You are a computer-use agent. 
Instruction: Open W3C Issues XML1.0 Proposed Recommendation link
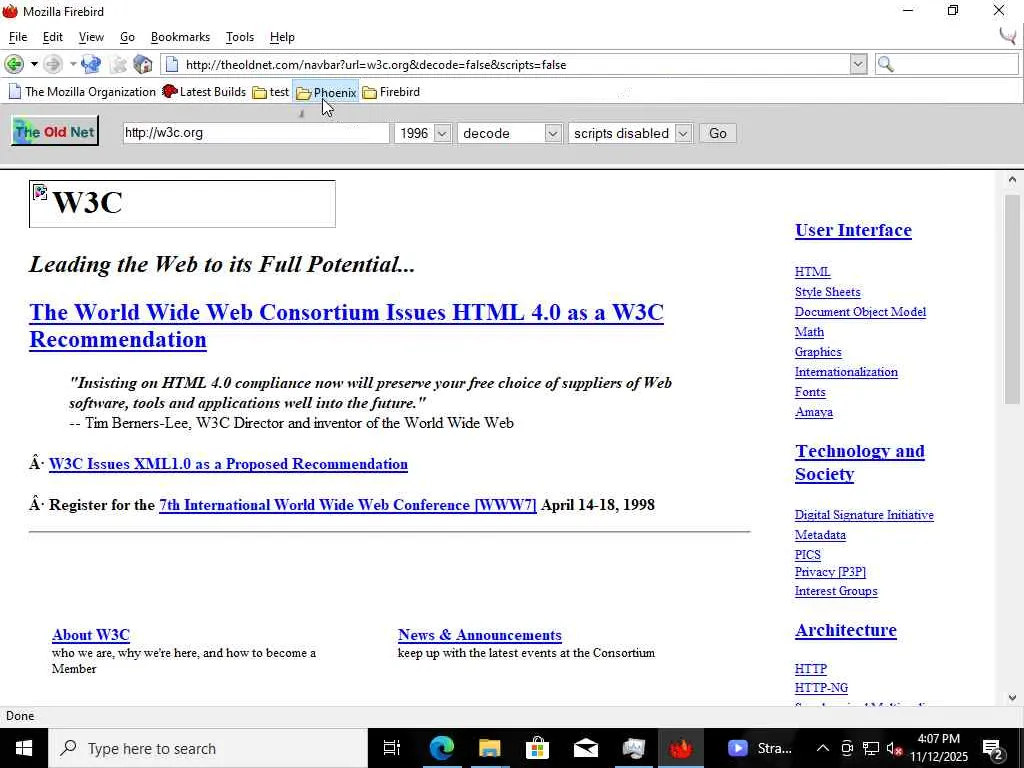pos(228,464)
